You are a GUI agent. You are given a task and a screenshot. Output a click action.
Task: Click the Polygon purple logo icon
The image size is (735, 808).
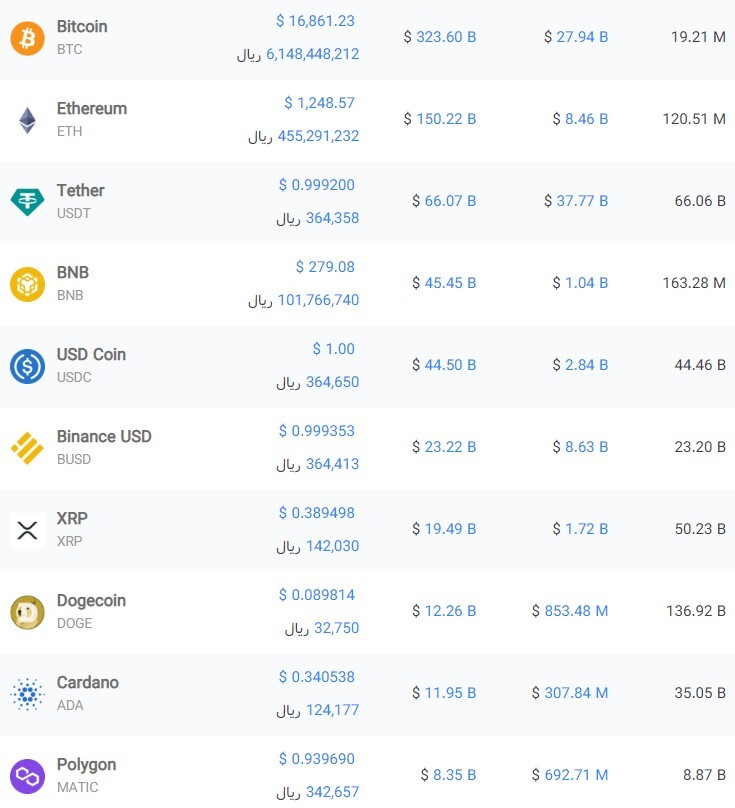27,776
